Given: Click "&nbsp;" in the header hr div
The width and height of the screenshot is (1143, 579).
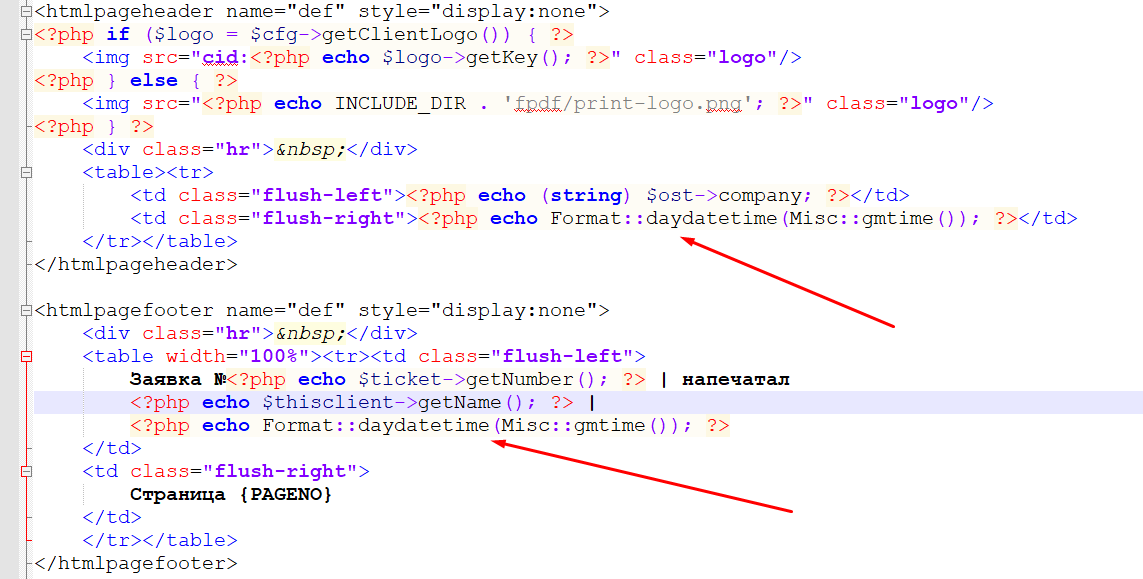Looking at the screenshot, I should (x=310, y=149).
